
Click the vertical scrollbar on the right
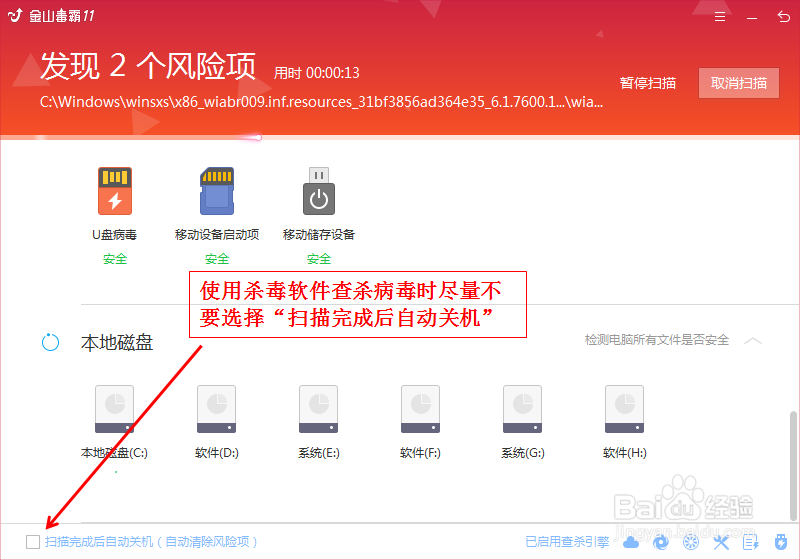(793, 466)
